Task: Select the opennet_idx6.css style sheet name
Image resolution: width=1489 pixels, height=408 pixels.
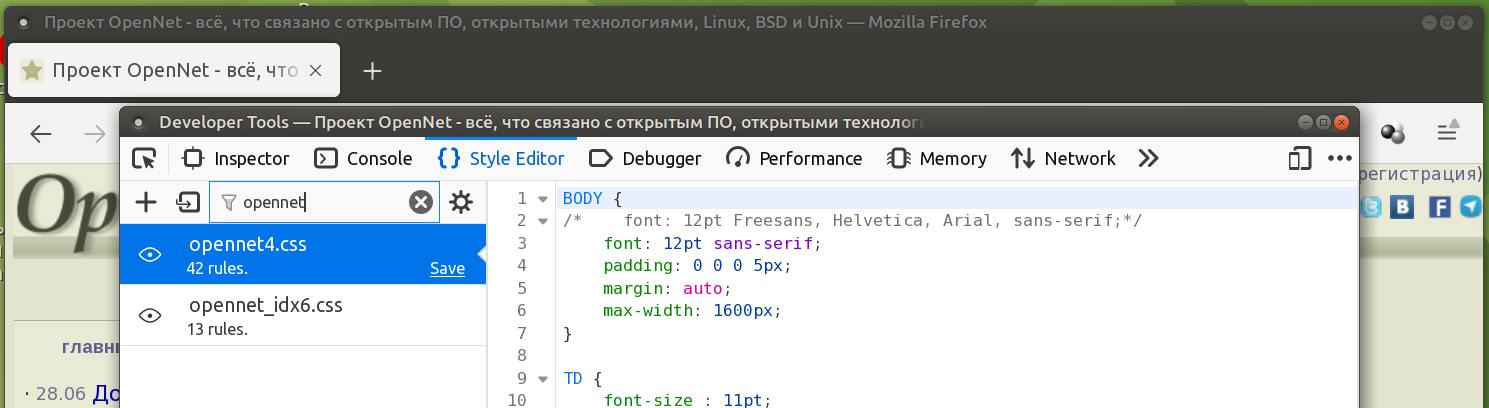Action: point(265,305)
